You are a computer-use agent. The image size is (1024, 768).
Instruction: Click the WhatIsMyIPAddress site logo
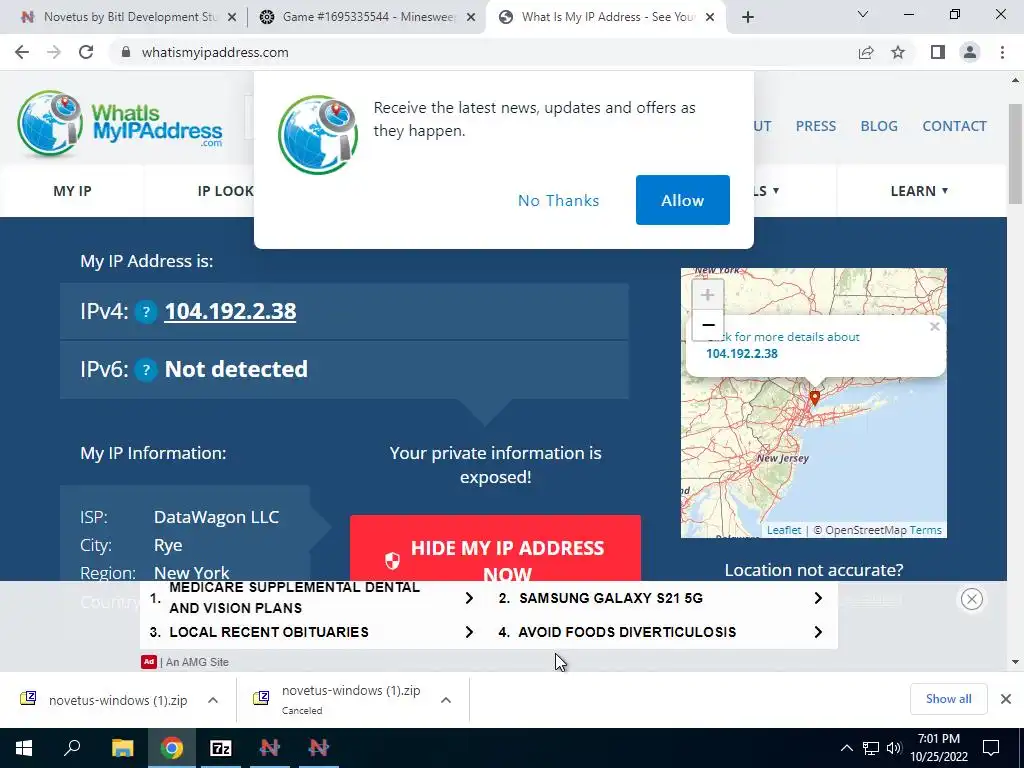click(120, 124)
